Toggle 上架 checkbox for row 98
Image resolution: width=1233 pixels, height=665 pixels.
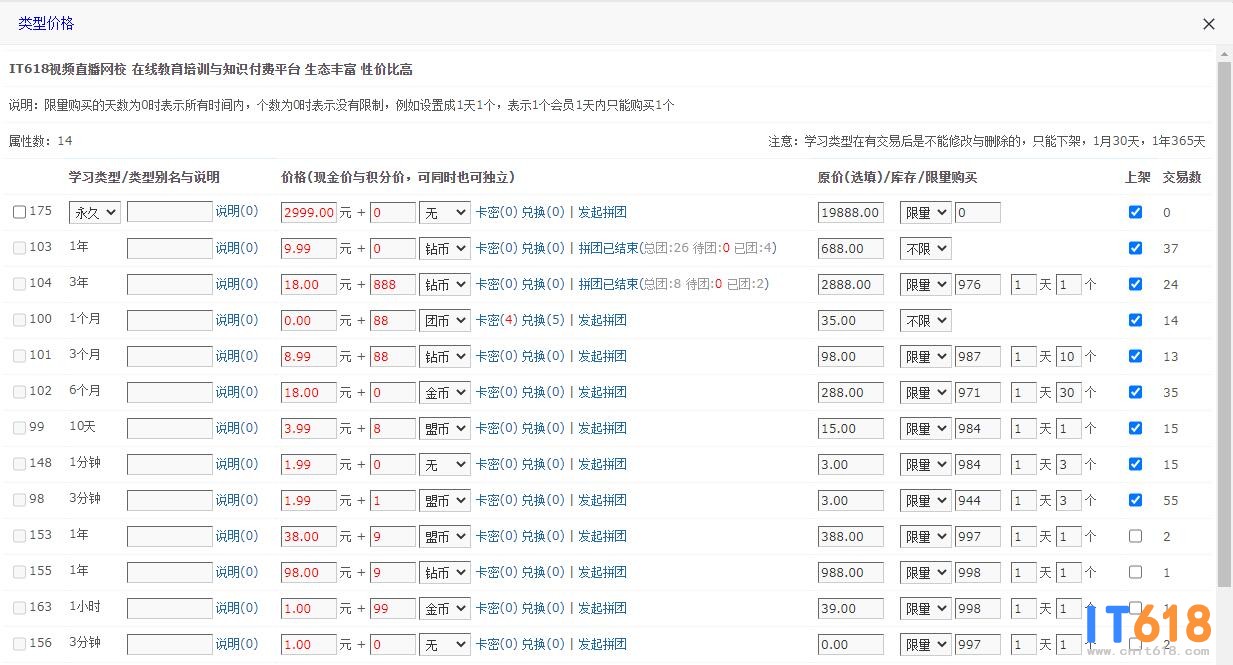(1135, 500)
